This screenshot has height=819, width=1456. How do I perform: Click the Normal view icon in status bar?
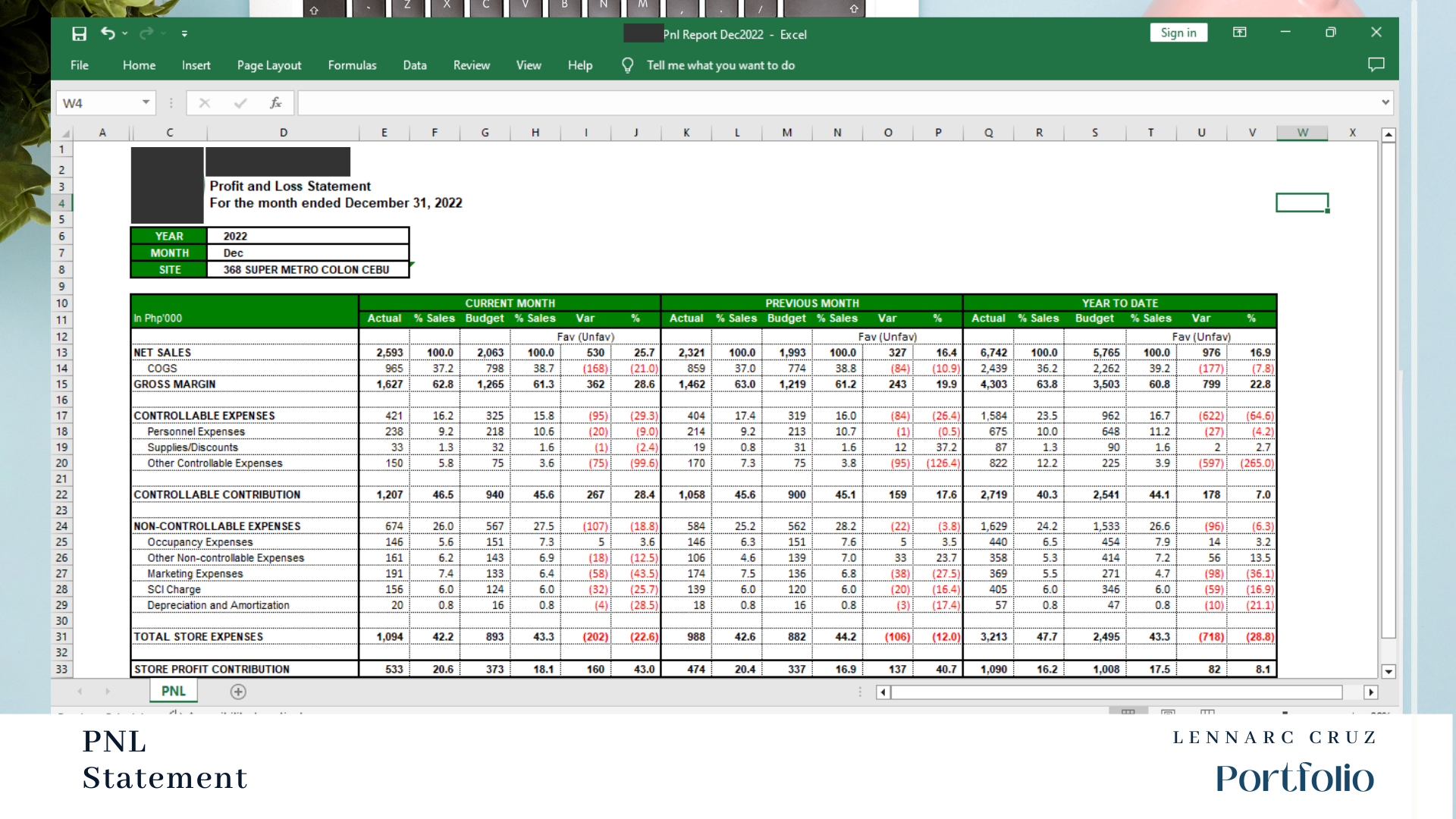click(1128, 711)
